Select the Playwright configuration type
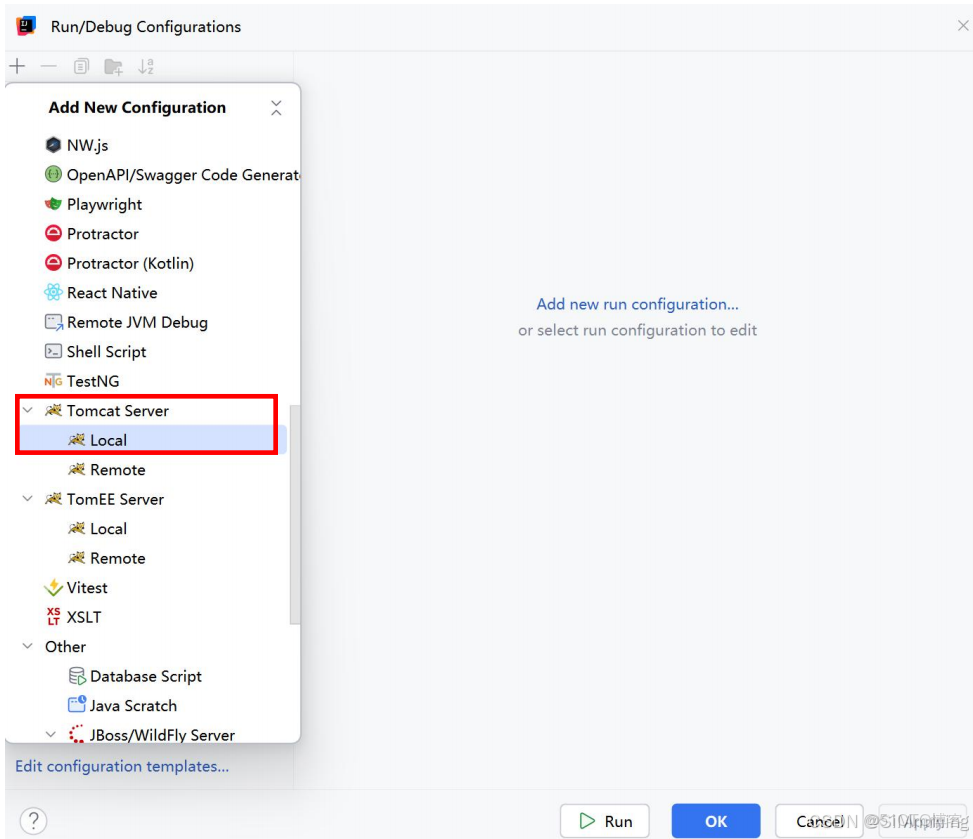Screen dimensions: 973x839 [x=103, y=204]
